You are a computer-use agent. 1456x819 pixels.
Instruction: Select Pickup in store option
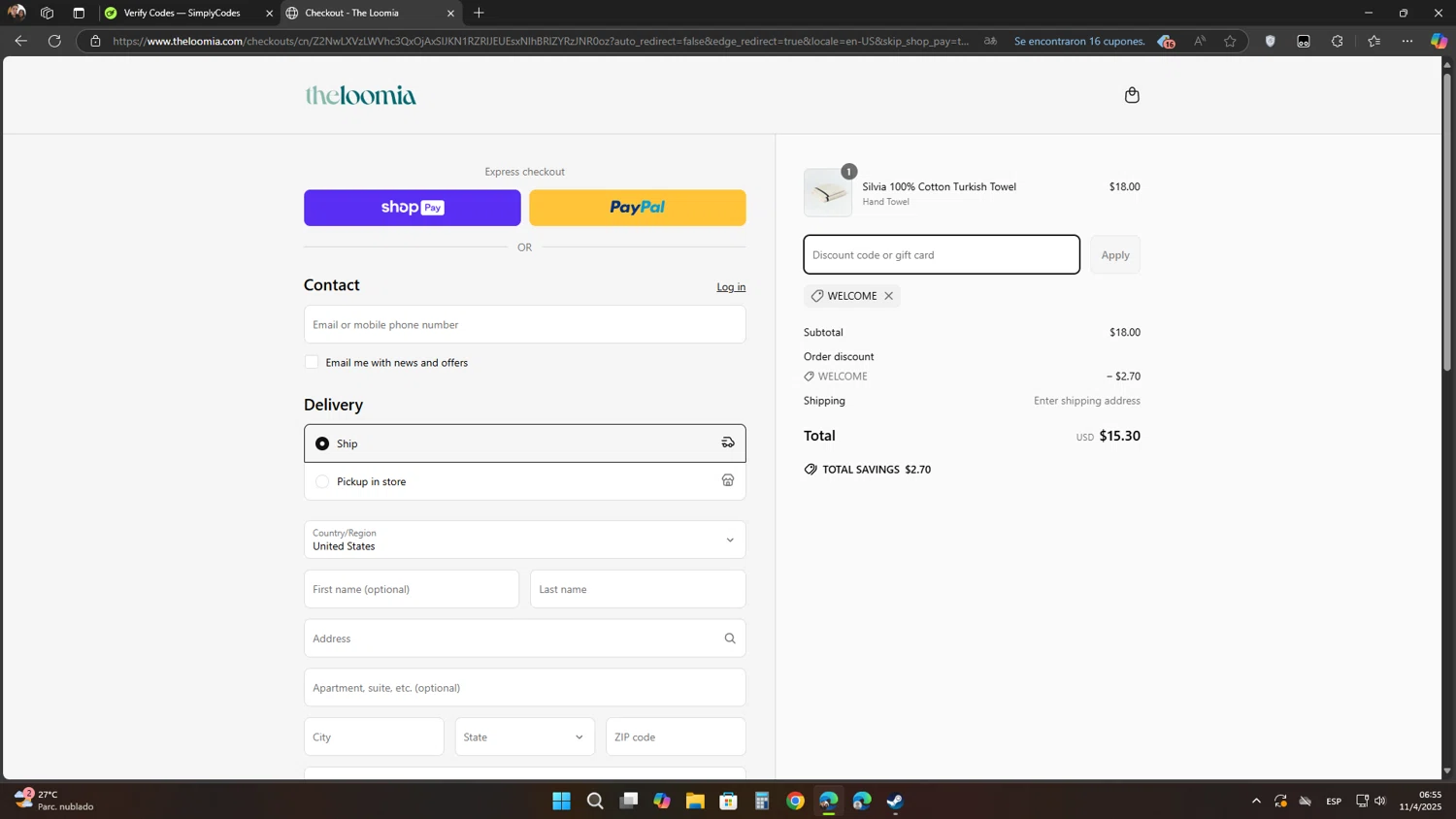[x=524, y=481]
